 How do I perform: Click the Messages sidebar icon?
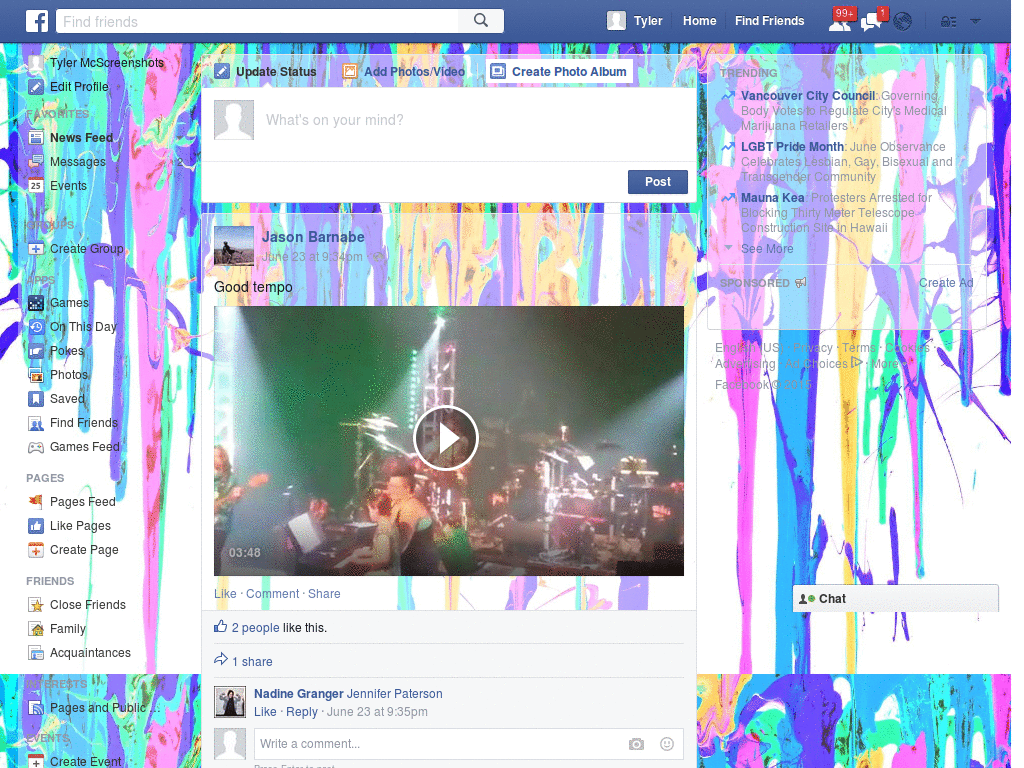click(x=36, y=161)
